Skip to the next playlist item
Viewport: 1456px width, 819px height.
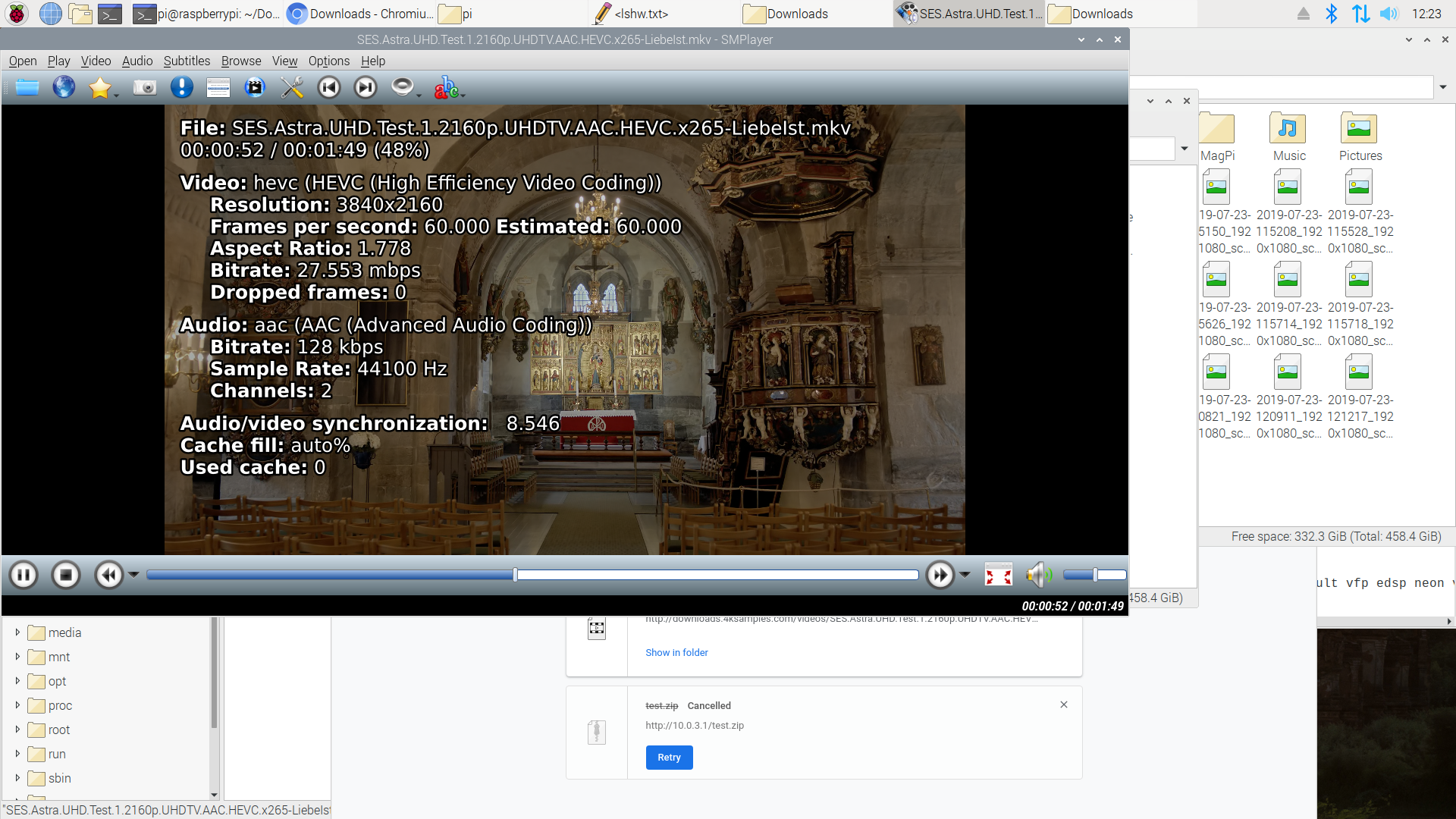pos(366,88)
